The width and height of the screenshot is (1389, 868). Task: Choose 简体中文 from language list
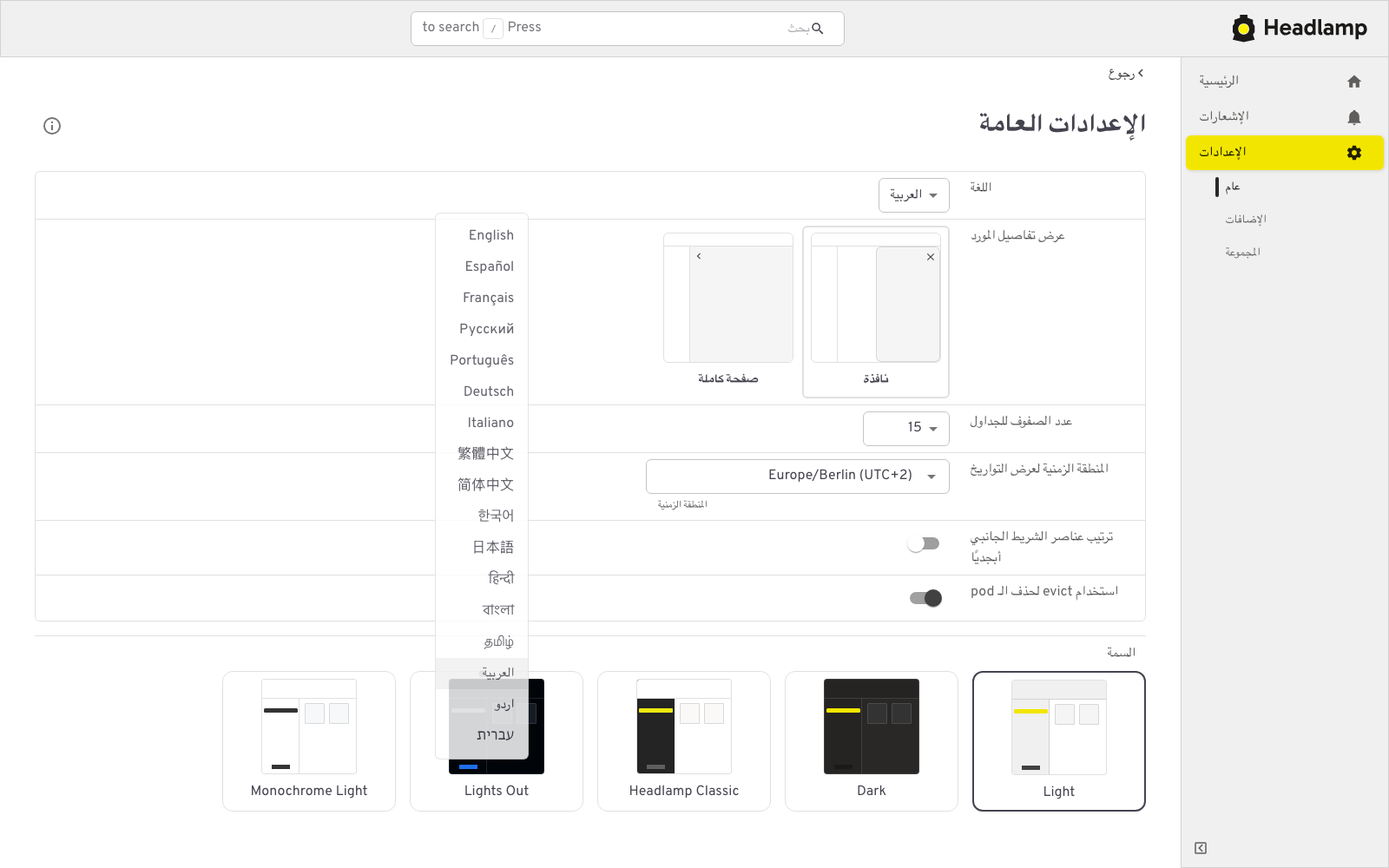click(482, 485)
